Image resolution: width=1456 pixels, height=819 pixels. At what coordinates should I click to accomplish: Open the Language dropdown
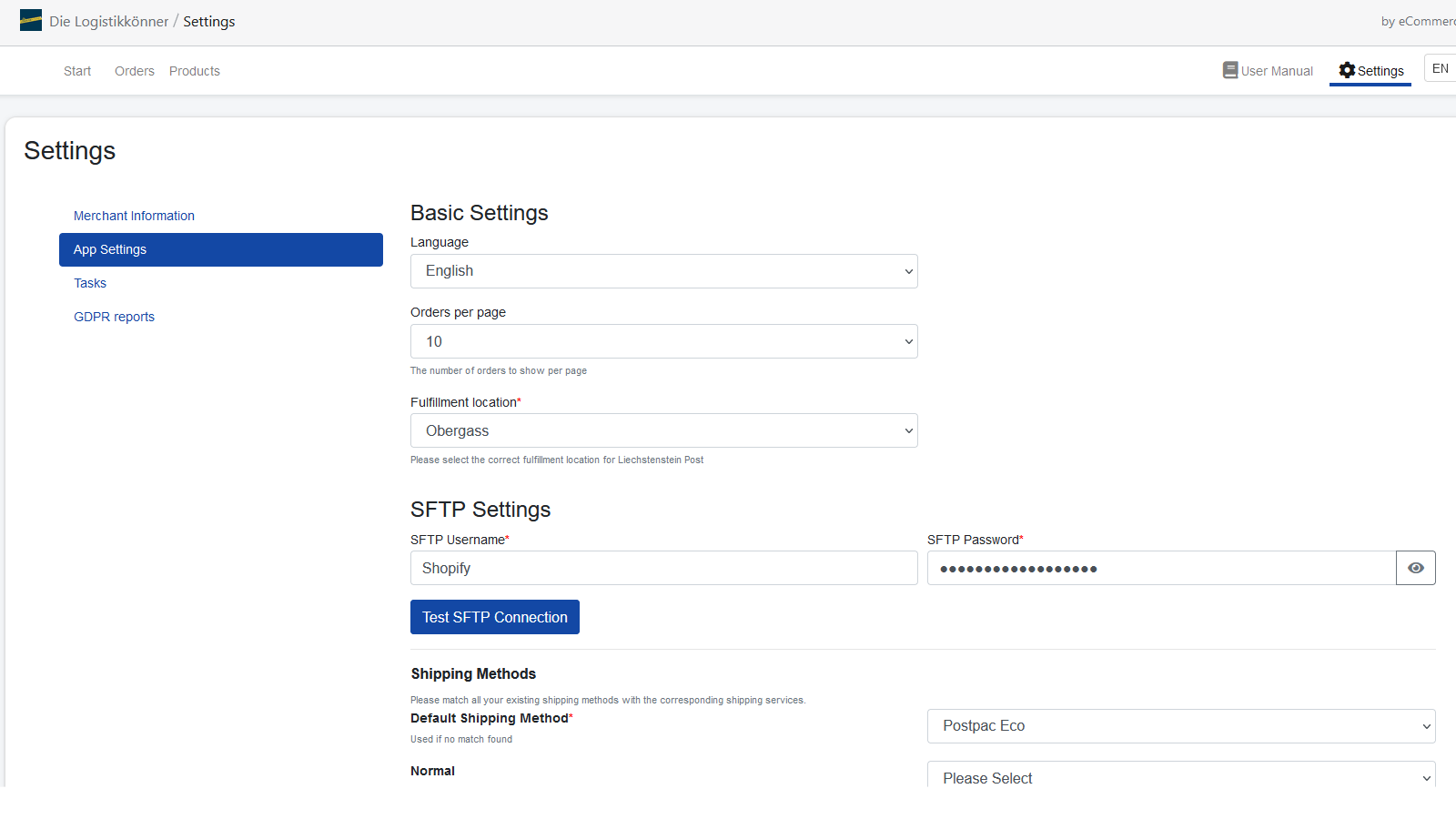663,271
